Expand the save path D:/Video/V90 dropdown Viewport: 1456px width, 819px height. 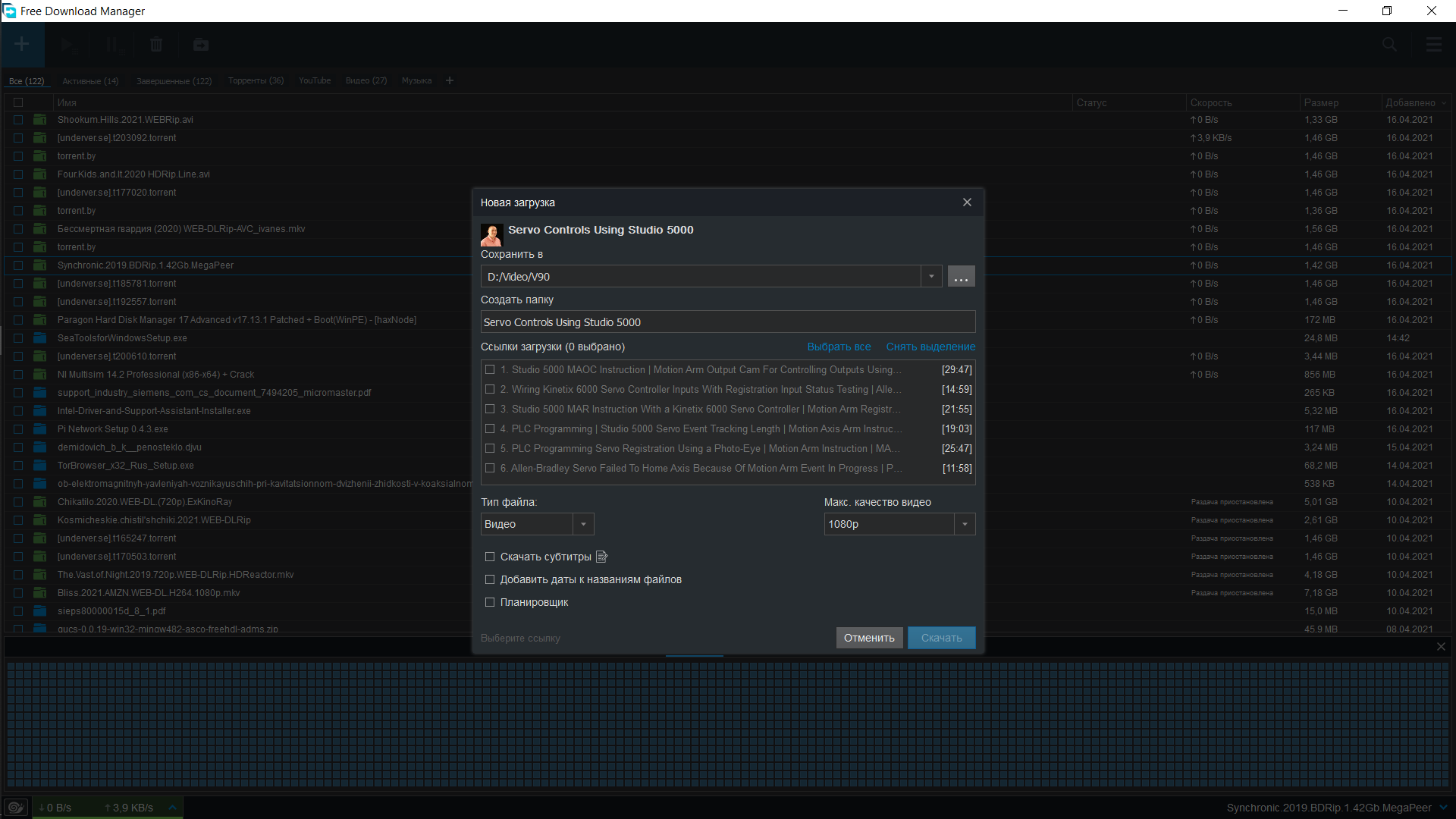[x=931, y=277]
